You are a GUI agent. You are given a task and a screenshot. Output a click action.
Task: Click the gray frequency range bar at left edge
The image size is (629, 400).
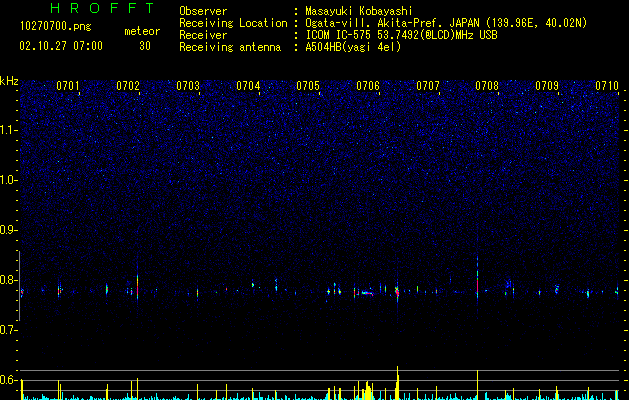pos(19,286)
